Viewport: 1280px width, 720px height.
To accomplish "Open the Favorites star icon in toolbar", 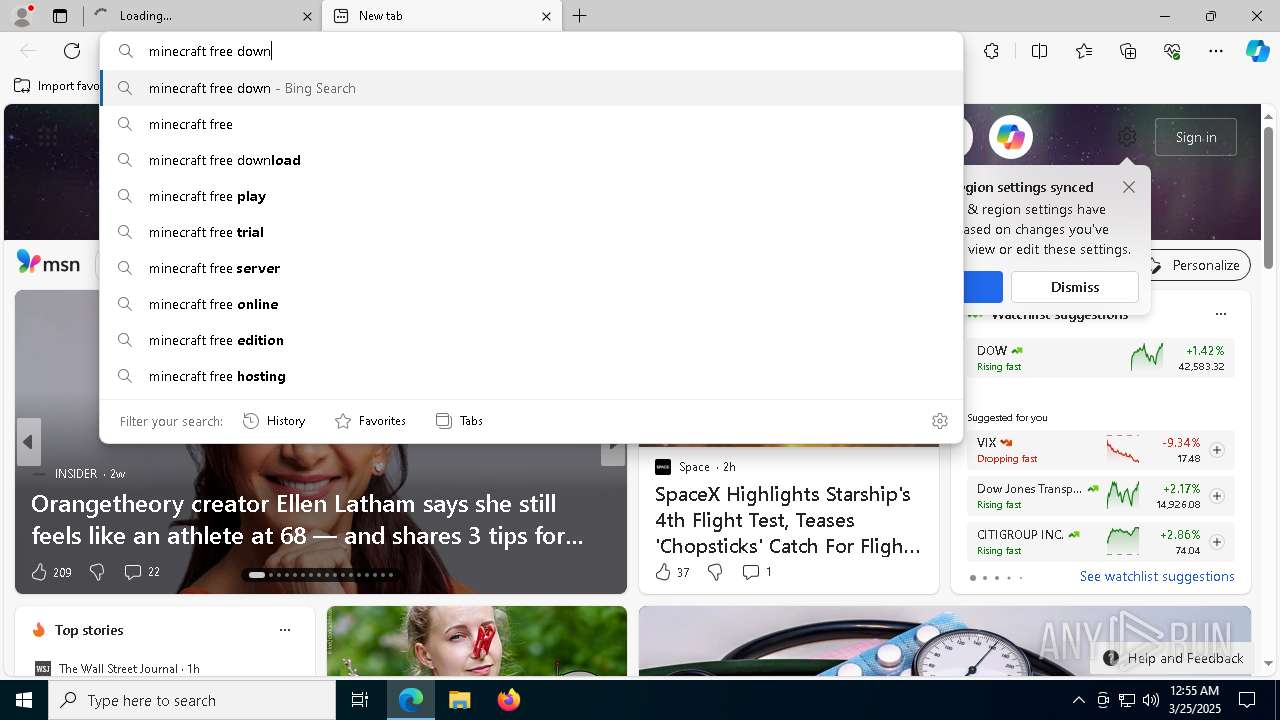I will click(x=1084, y=51).
